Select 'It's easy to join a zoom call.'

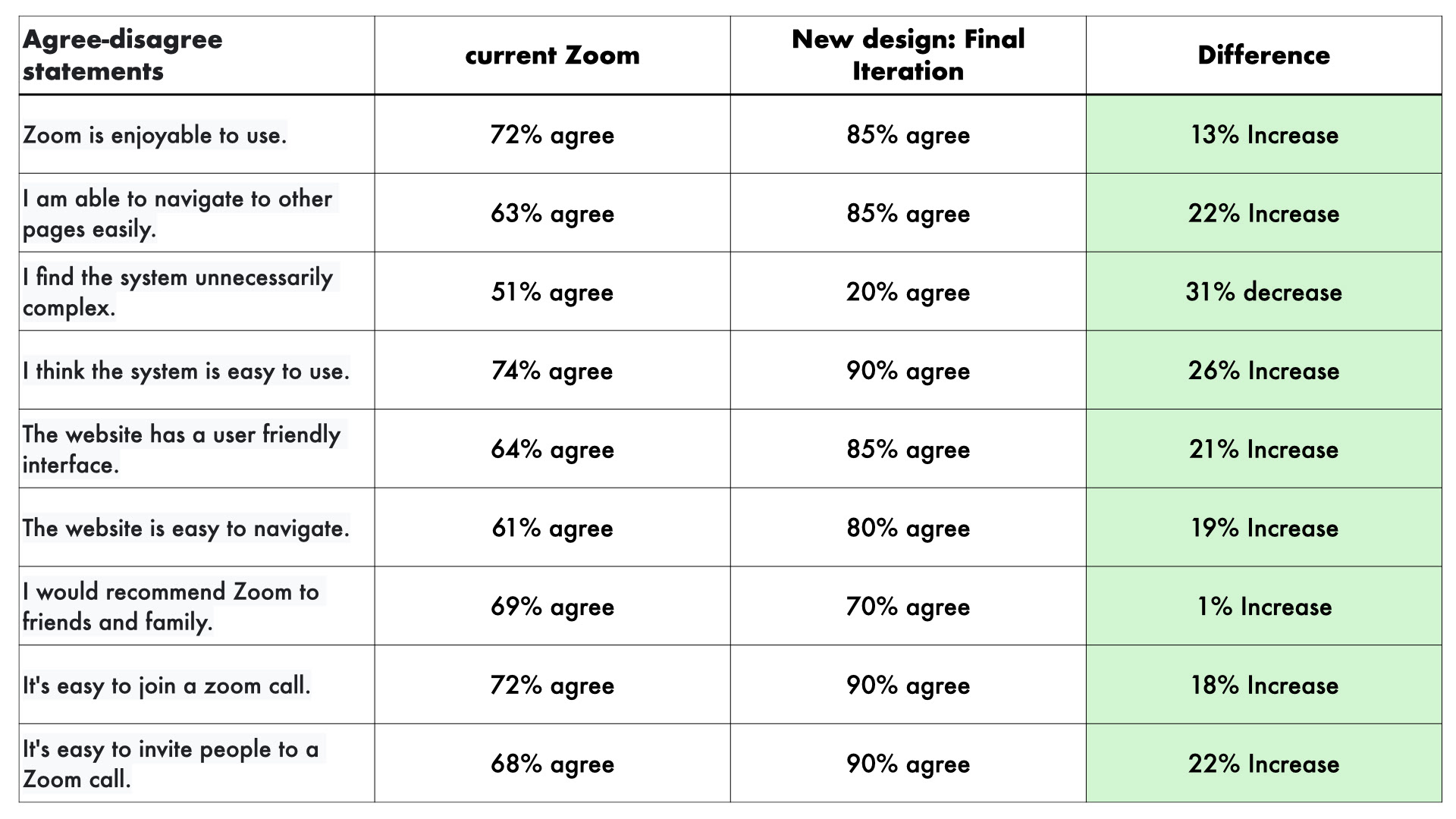click(196, 685)
